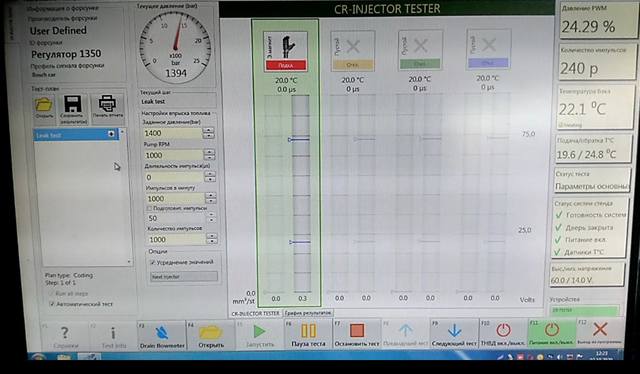Save results with the floppy disk icon
This screenshot has height=374, width=640.
[x=73, y=109]
